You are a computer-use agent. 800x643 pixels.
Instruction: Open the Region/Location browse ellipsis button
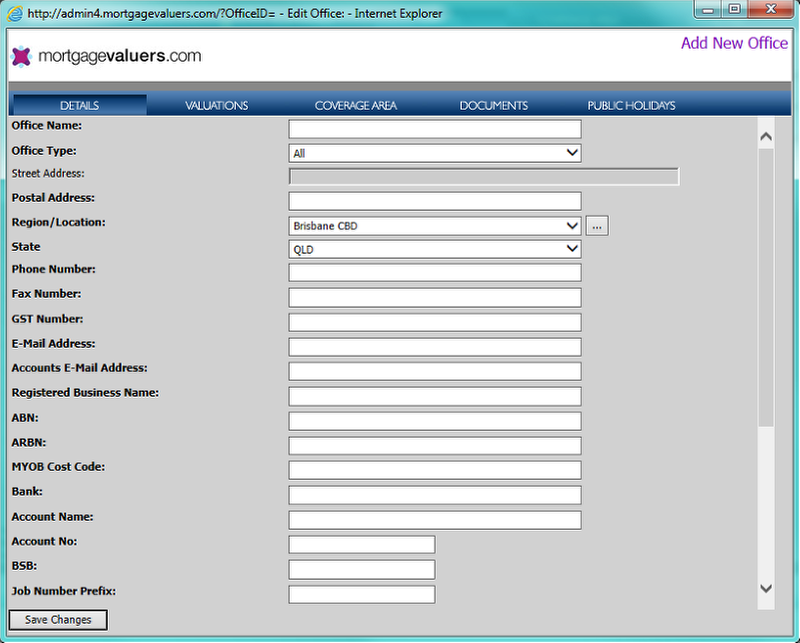click(597, 226)
